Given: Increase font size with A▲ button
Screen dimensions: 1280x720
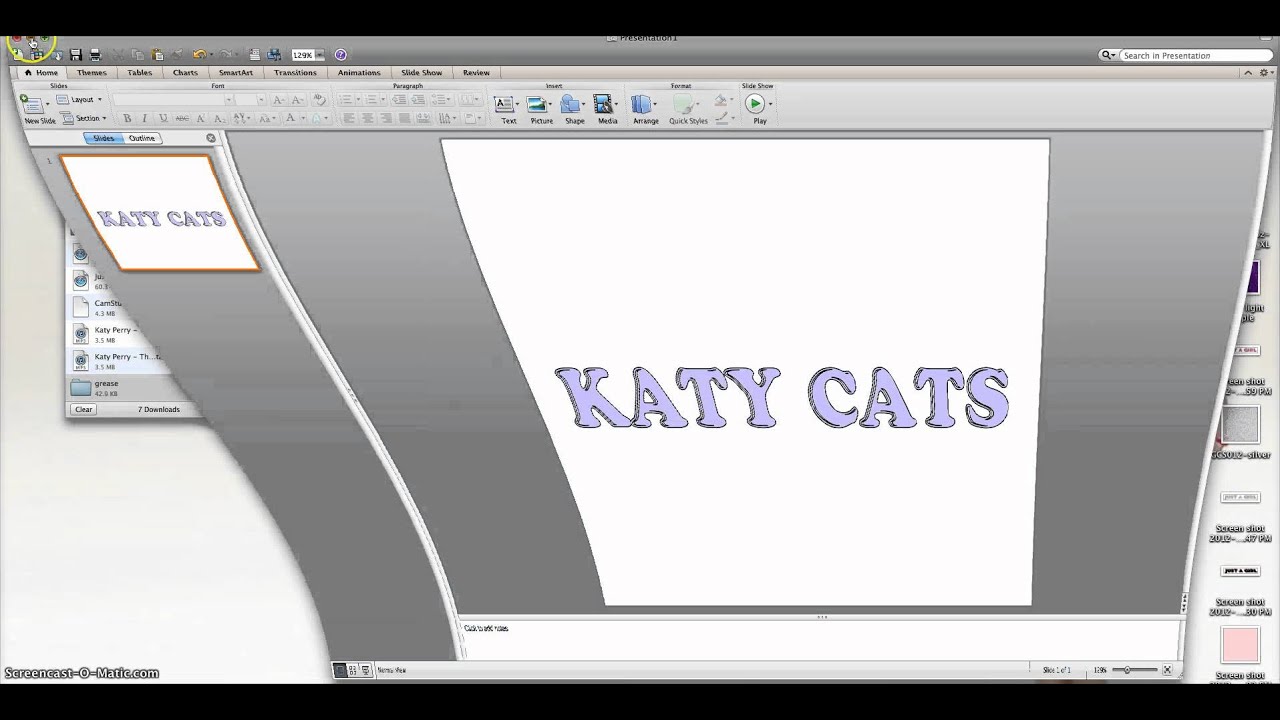Looking at the screenshot, I should point(278,100).
